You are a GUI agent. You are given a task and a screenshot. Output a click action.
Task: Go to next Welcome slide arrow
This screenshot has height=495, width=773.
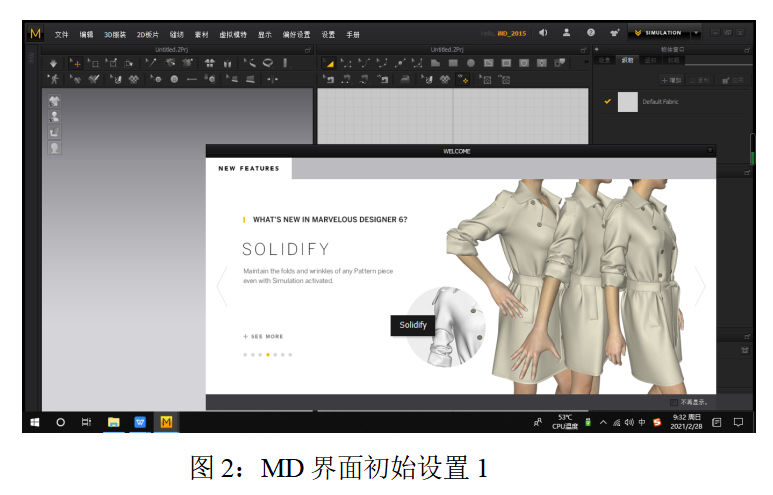coord(700,286)
